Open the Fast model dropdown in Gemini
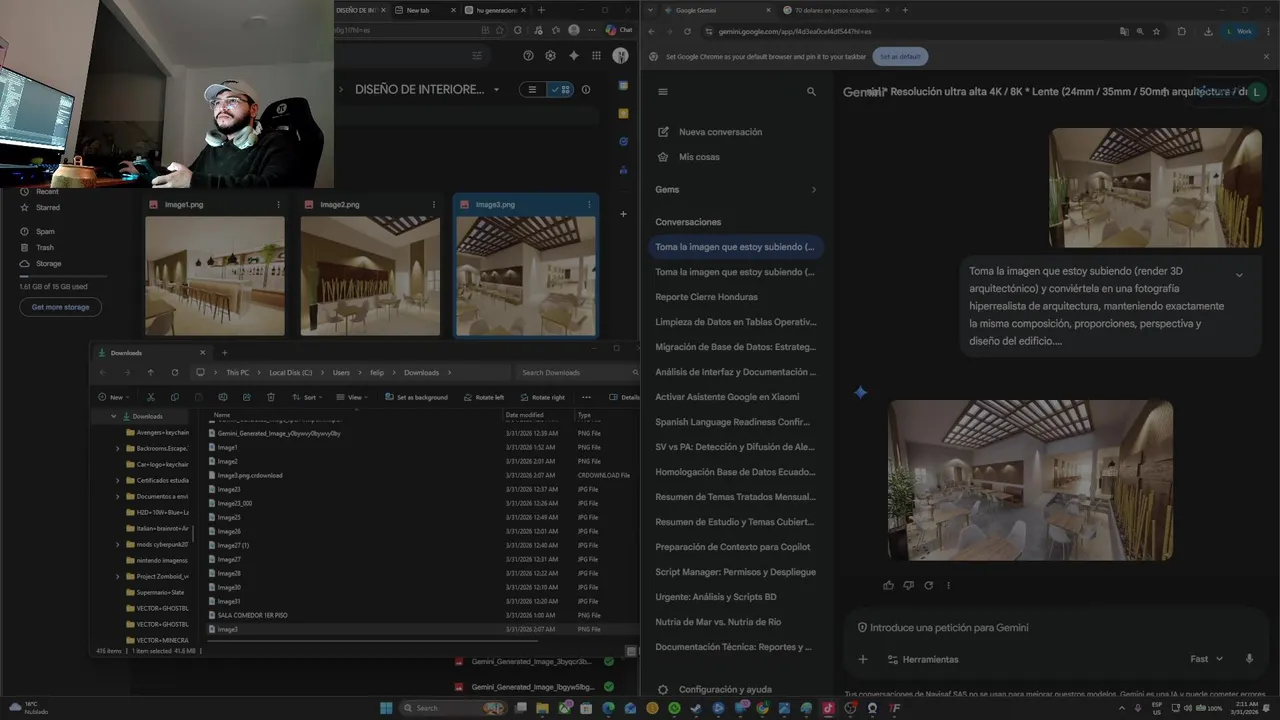The height and width of the screenshot is (720, 1280). pyautogui.click(x=1206, y=659)
